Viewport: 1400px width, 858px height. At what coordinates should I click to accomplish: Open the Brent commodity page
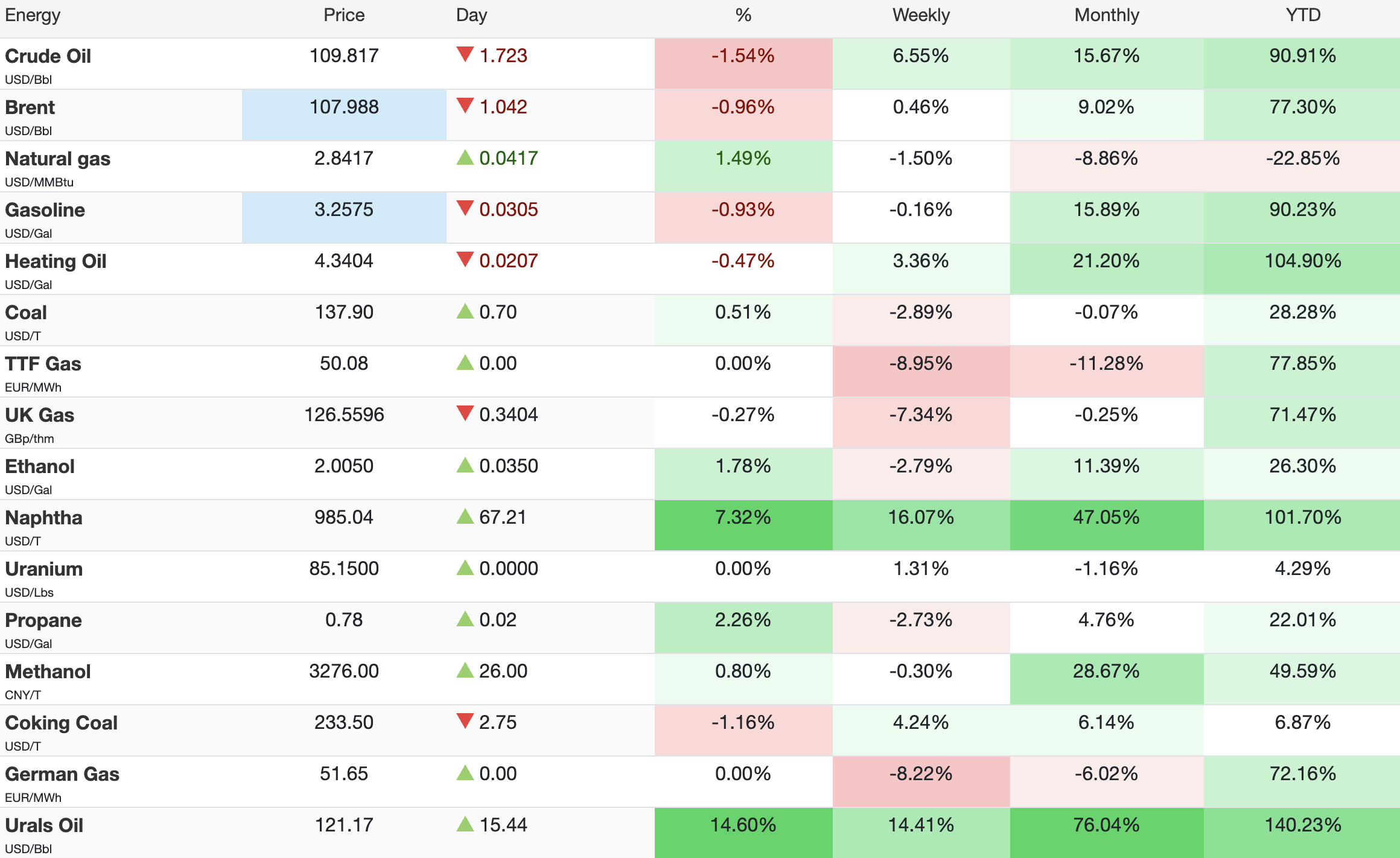(x=30, y=107)
